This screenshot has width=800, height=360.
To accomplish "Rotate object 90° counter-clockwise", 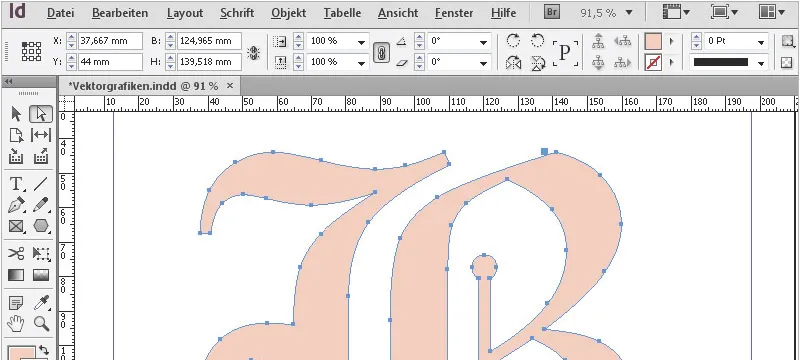I will point(538,41).
